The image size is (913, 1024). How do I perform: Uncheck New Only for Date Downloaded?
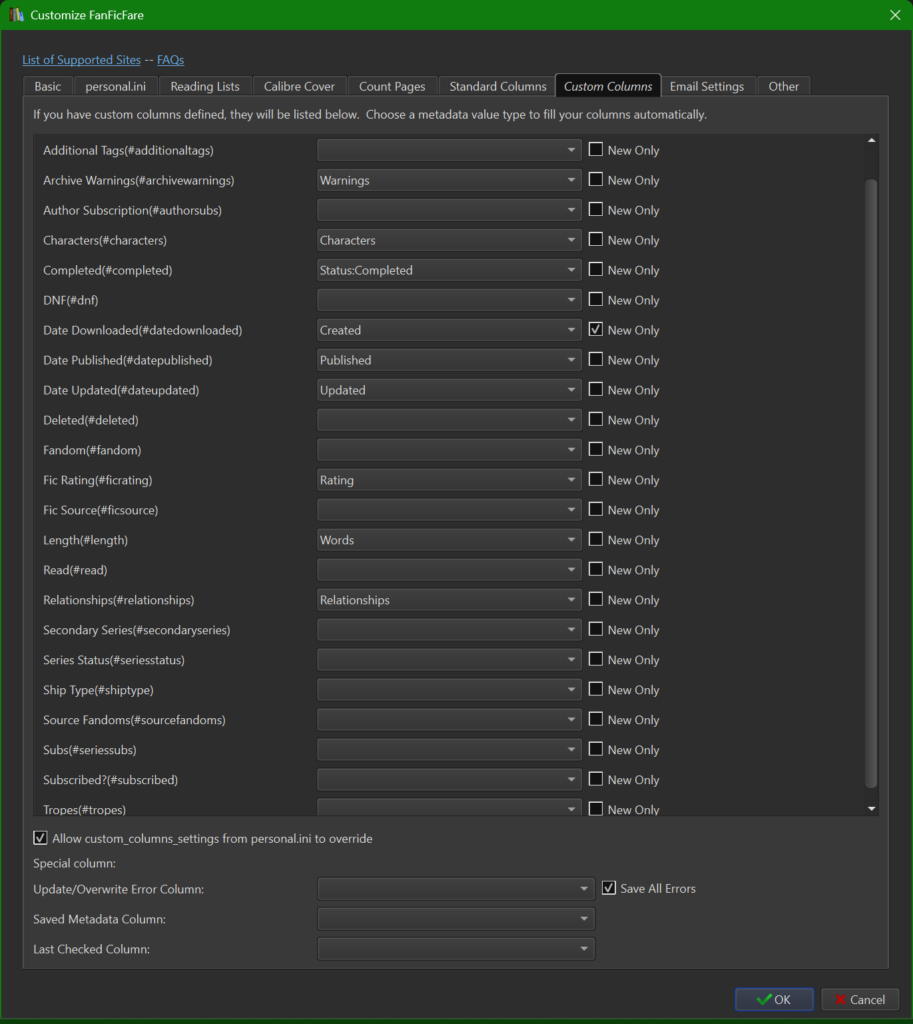point(597,330)
